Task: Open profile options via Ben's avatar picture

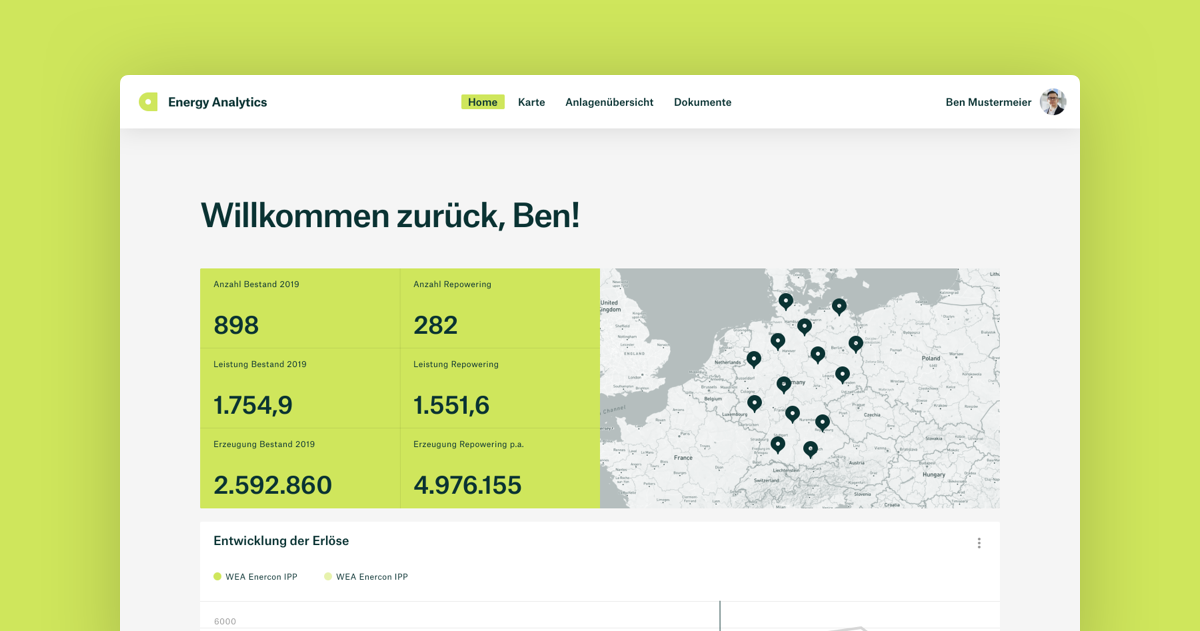Action: click(1052, 101)
